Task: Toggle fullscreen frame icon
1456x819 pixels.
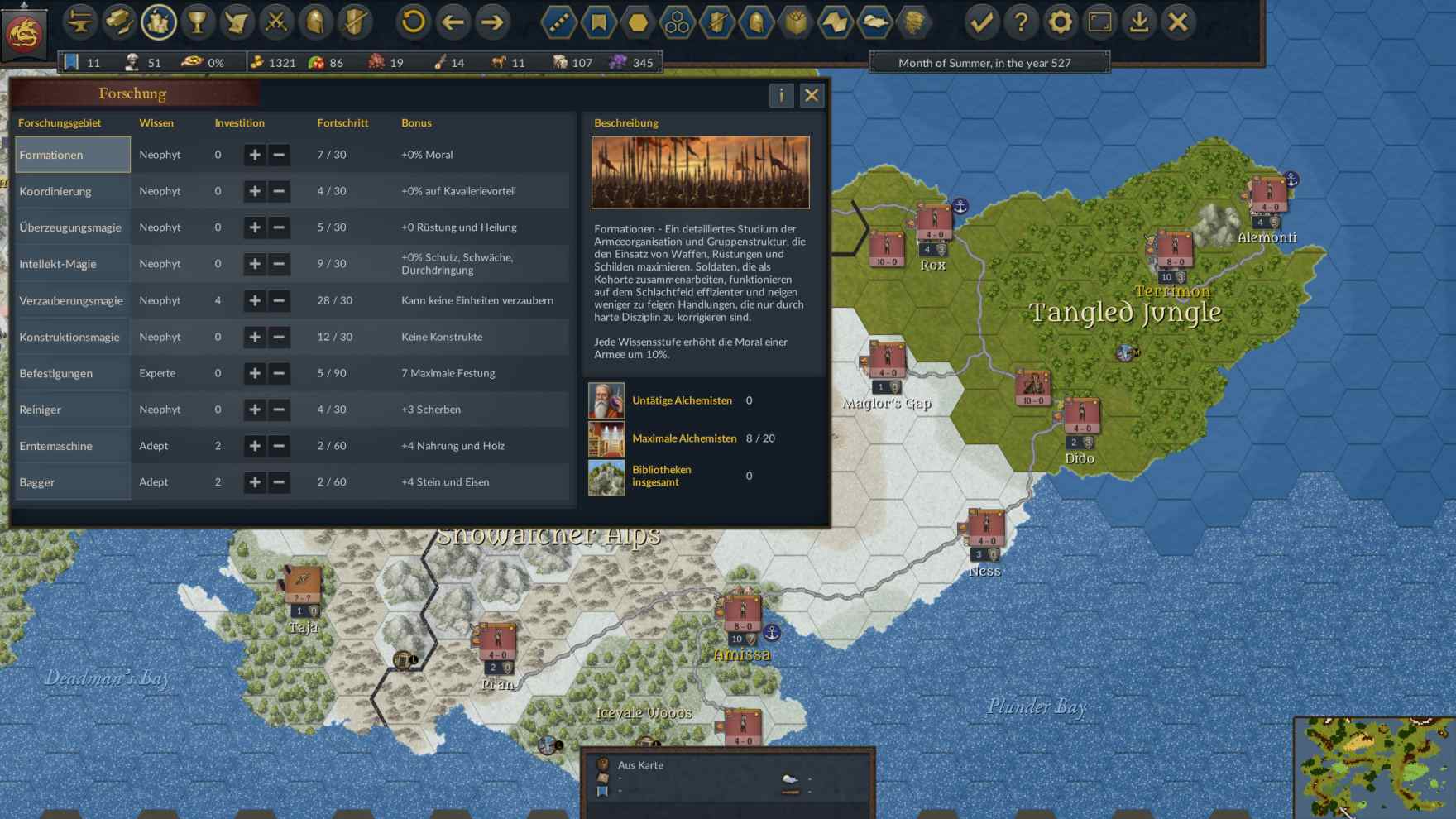Action: tap(1099, 22)
